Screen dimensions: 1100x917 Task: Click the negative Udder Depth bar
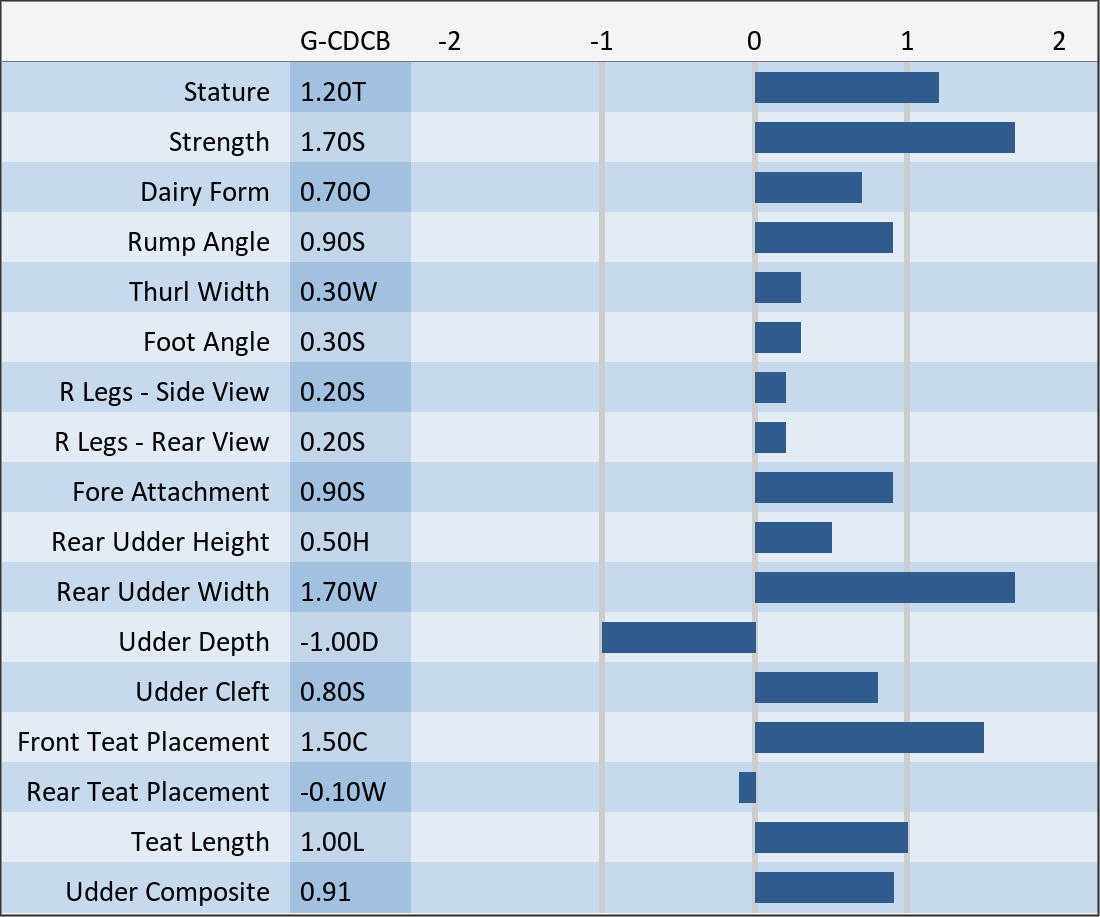pos(679,637)
